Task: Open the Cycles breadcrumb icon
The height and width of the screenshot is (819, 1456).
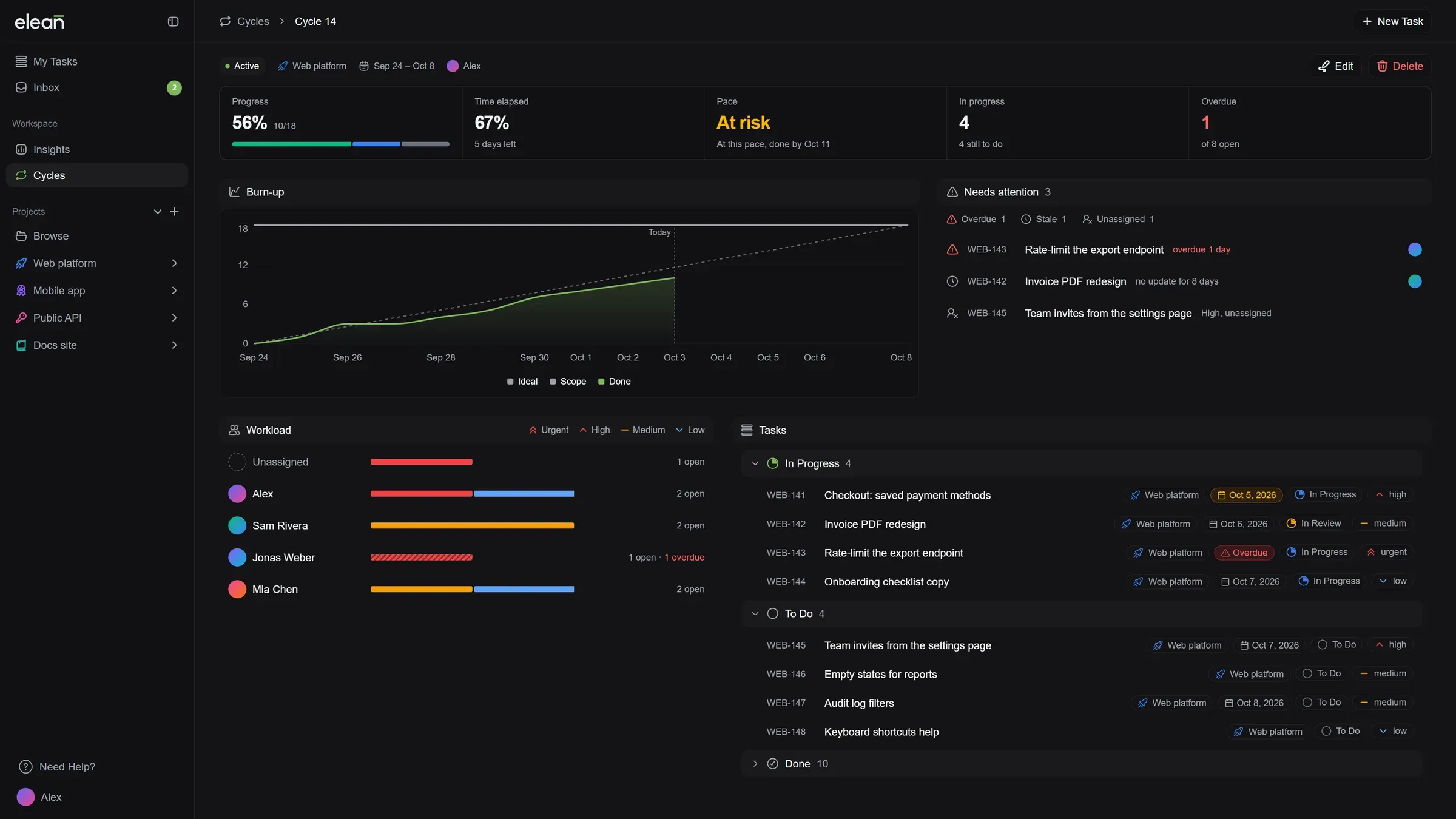Action: [x=225, y=21]
